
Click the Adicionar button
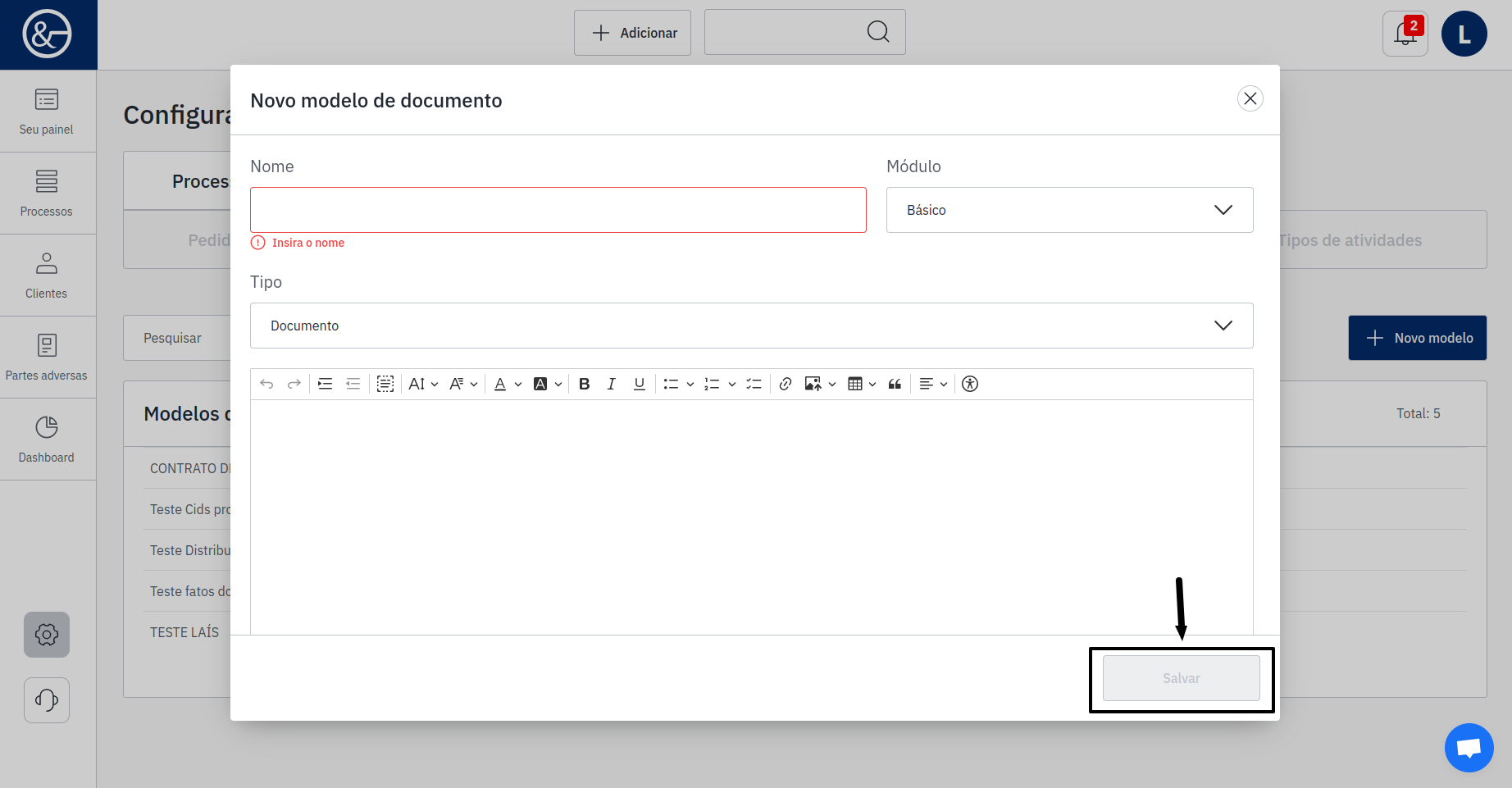(x=632, y=33)
